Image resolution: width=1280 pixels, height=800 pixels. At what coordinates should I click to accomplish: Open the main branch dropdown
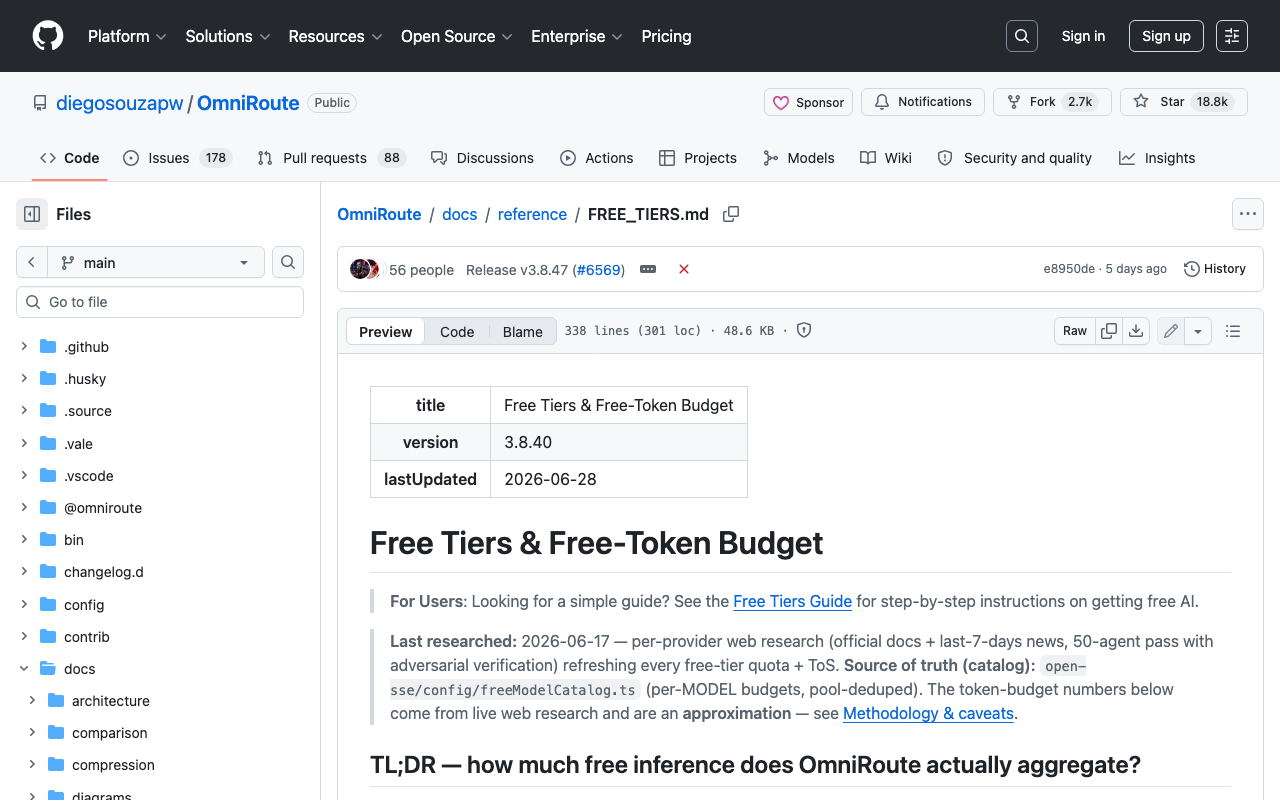pos(156,262)
